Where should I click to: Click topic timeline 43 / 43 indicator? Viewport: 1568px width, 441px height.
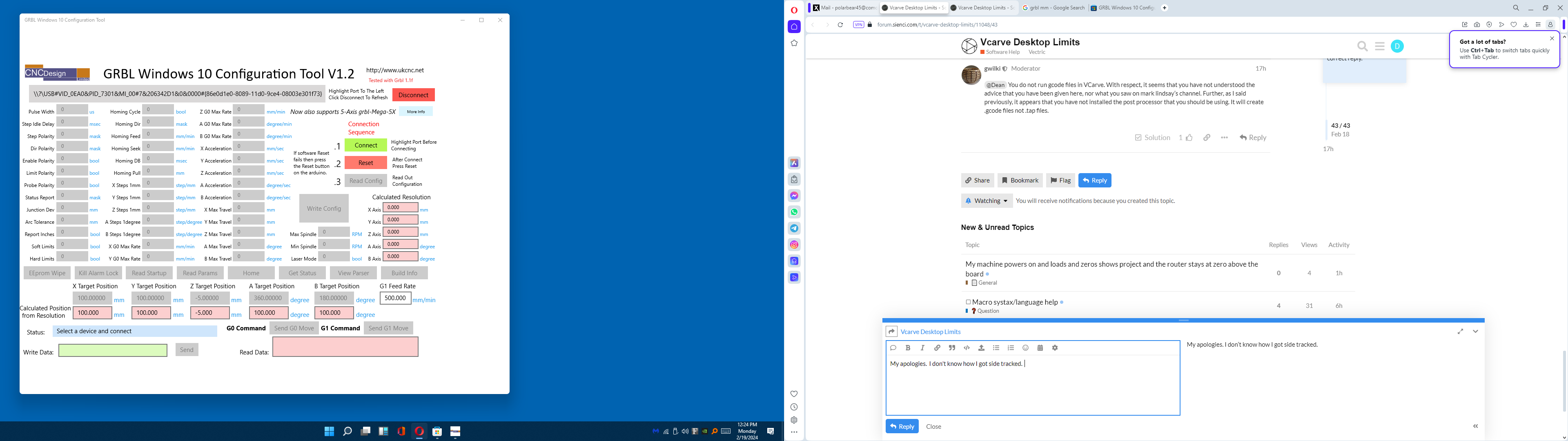pos(1340,125)
